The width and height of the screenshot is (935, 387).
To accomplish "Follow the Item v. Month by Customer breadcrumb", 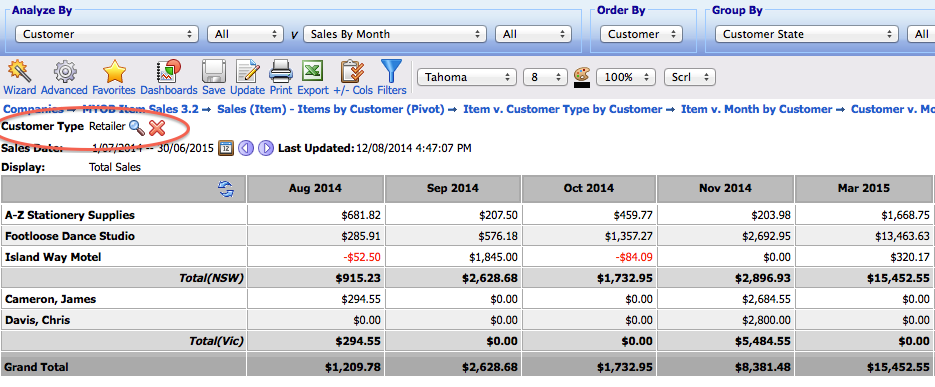I will (x=756, y=109).
